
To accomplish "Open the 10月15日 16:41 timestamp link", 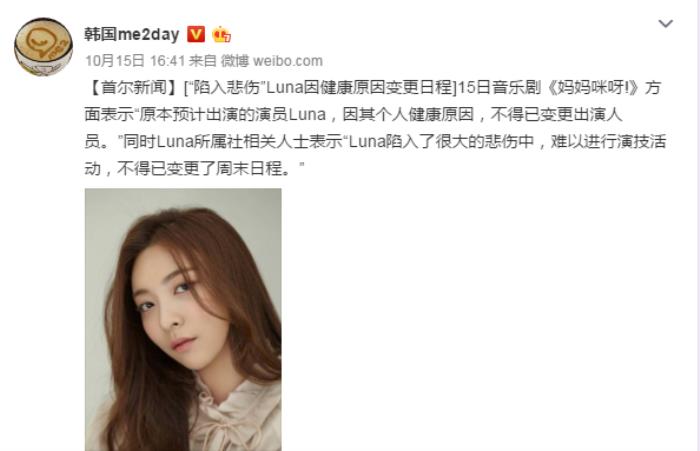I will tap(135, 61).
